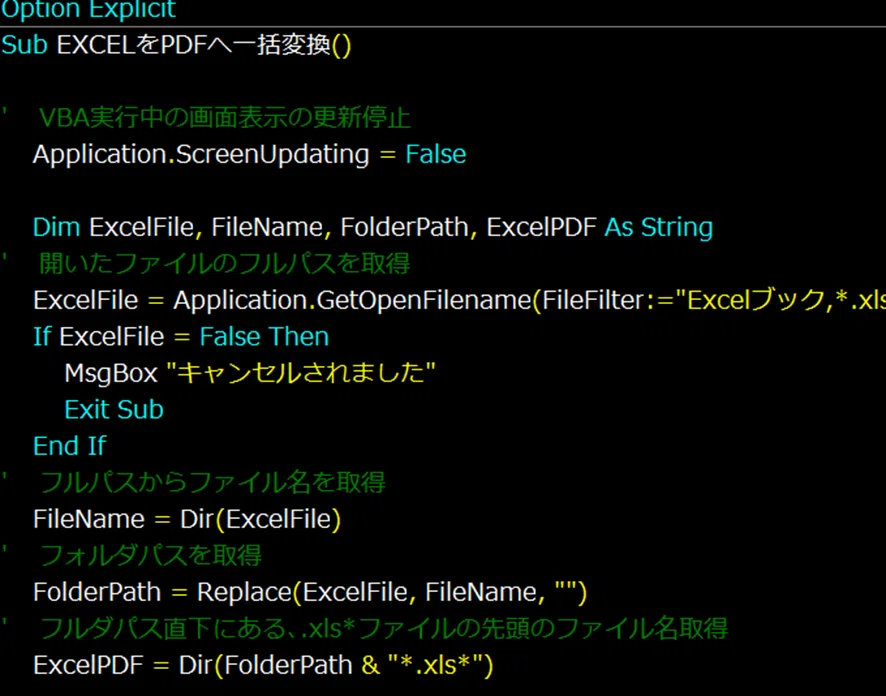The image size is (886, 696).
Task: Click the VBA実行中の画面表示の更新停止 comment
Action: click(224, 118)
